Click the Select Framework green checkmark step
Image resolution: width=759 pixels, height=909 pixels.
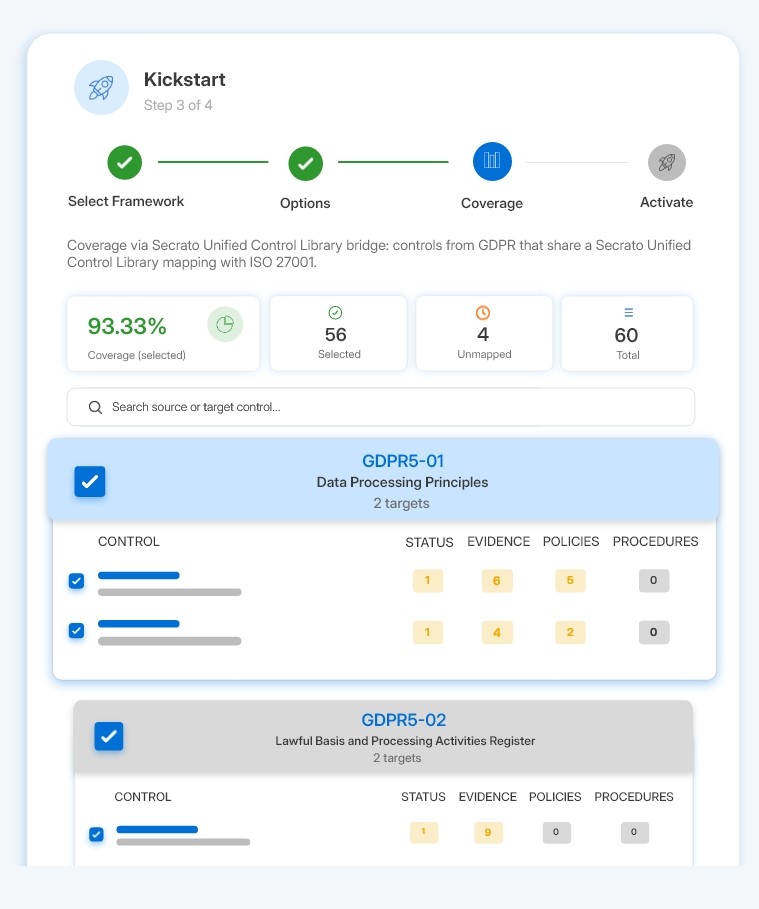(125, 162)
